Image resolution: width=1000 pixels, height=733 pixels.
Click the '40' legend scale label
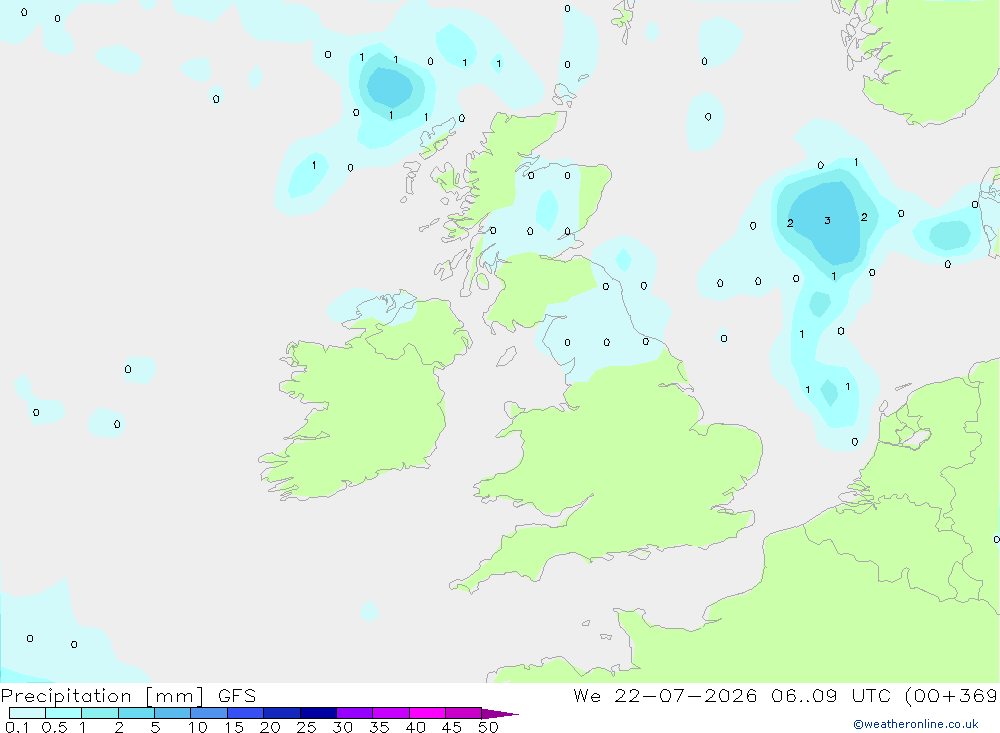click(416, 727)
